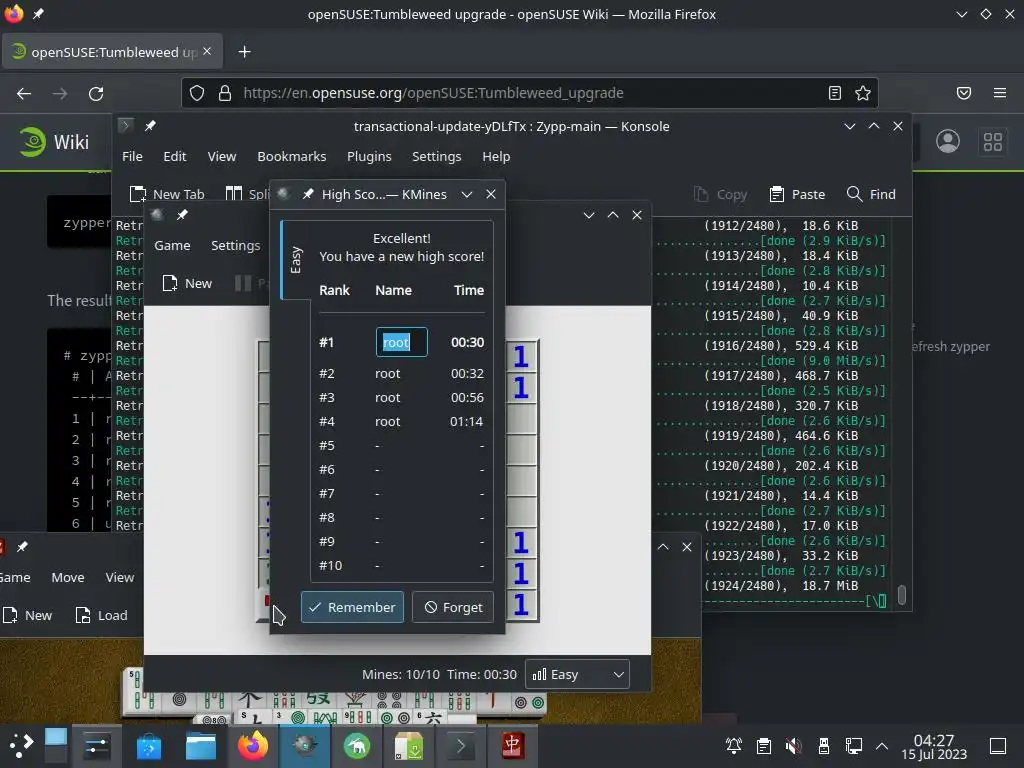This screenshot has height=768, width=1024.
Task: Expand the High Scores title bar chevron
Action: 466,194
